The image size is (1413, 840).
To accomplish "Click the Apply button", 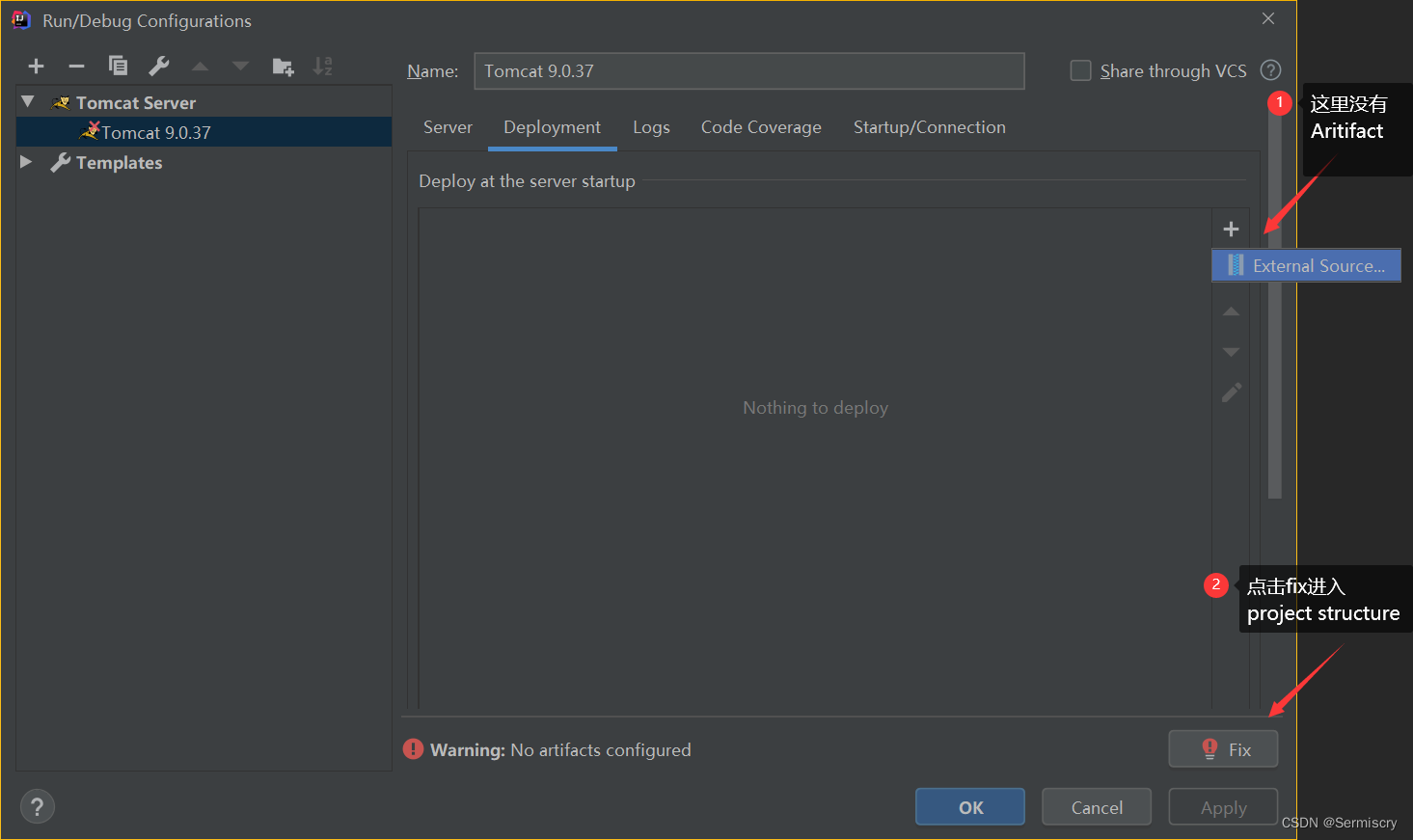I will point(1223,807).
